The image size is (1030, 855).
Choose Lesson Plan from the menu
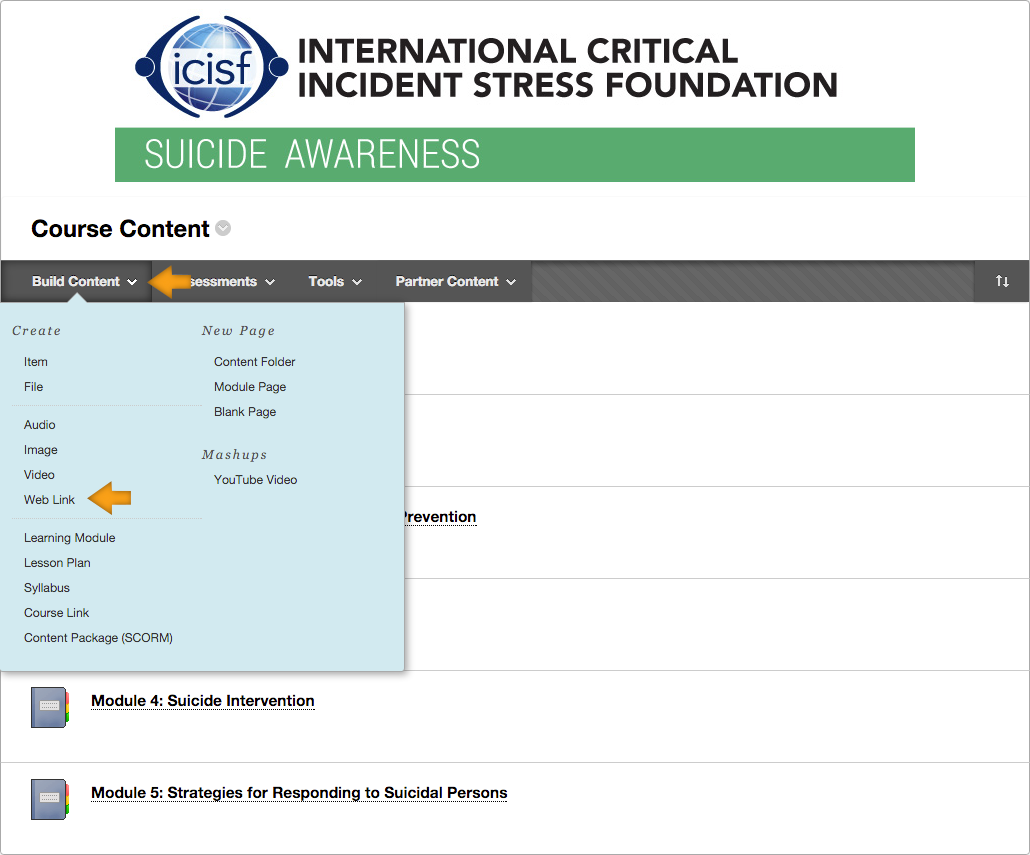tap(57, 563)
